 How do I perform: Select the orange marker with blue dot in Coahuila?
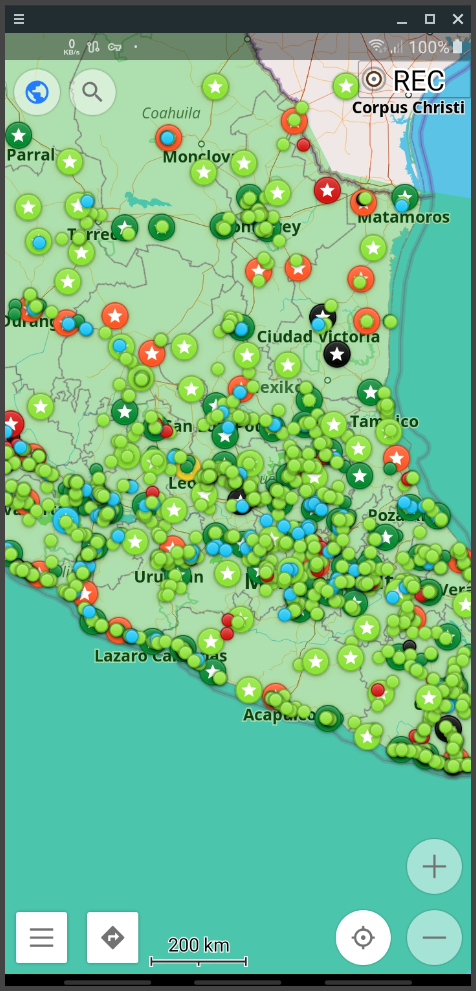168,138
